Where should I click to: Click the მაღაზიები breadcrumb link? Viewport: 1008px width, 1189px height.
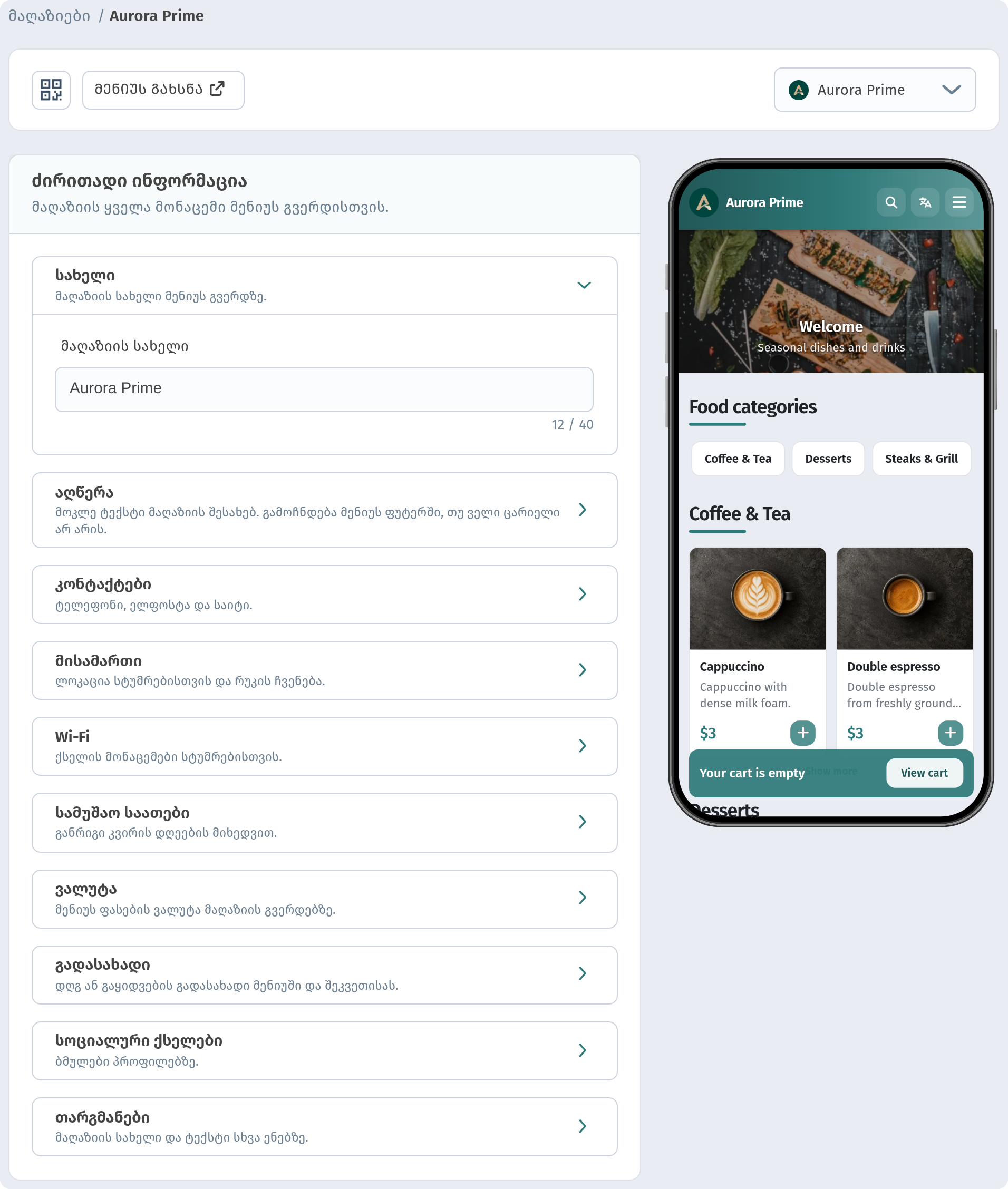coord(49,15)
